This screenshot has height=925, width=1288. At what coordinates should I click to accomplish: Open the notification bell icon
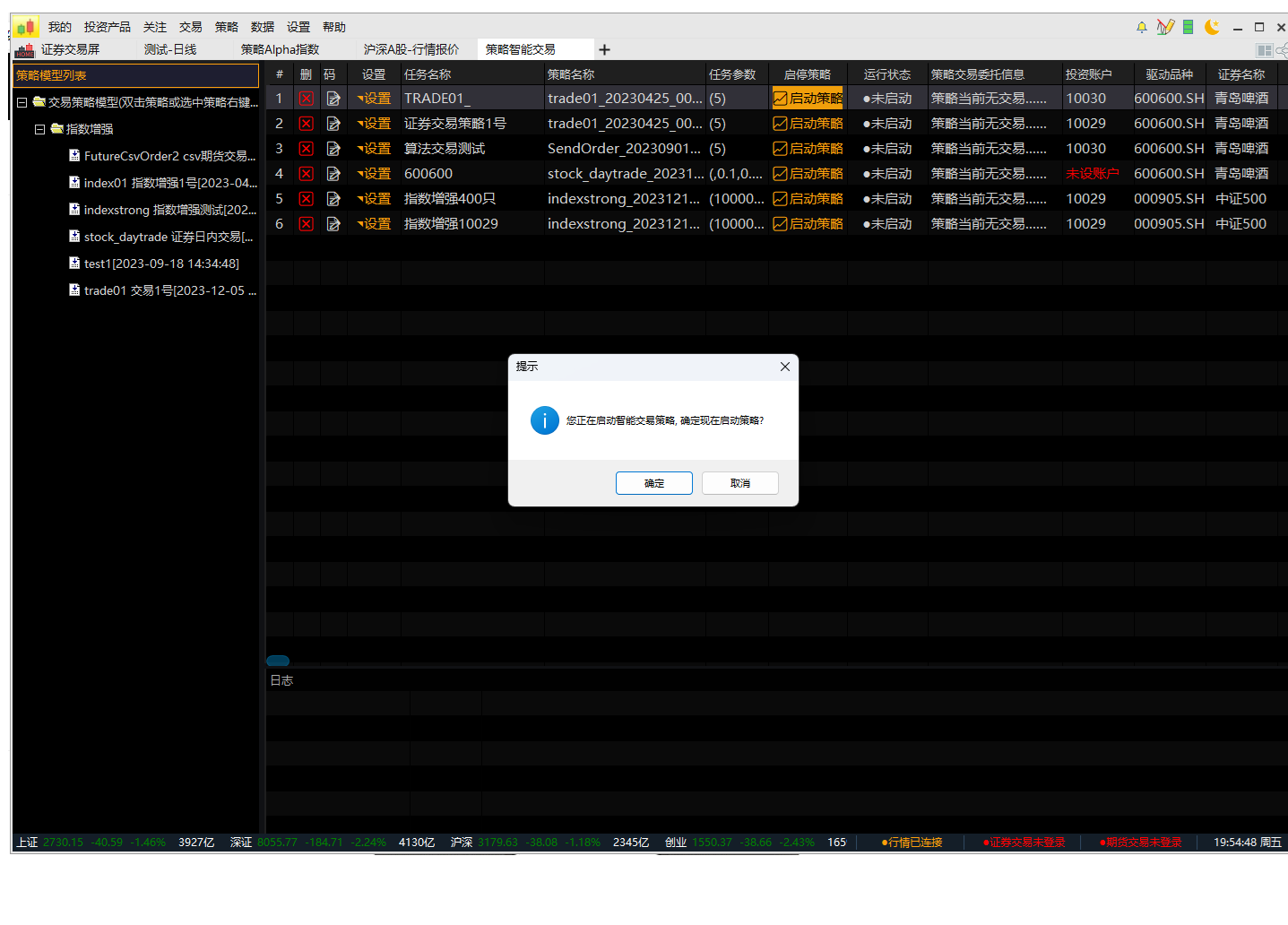1141,27
